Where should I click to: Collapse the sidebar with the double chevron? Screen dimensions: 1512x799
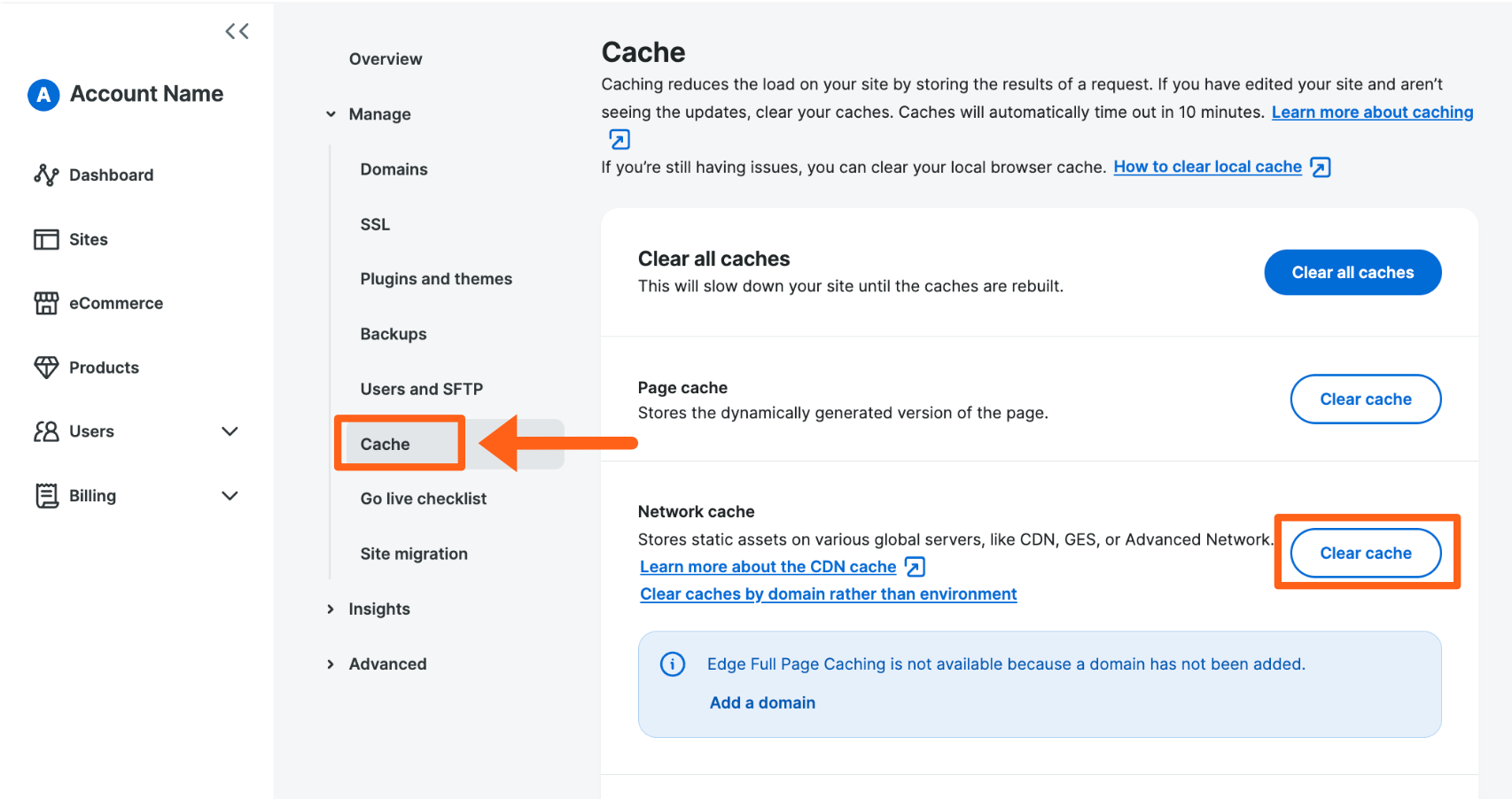point(237,30)
